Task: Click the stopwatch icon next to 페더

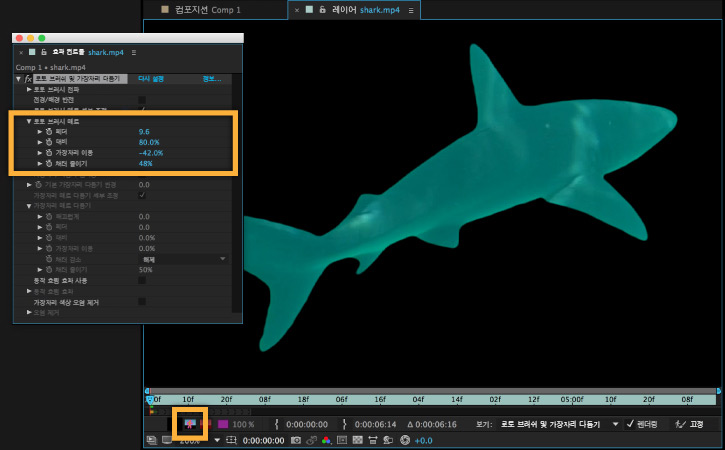Action: (x=48, y=131)
